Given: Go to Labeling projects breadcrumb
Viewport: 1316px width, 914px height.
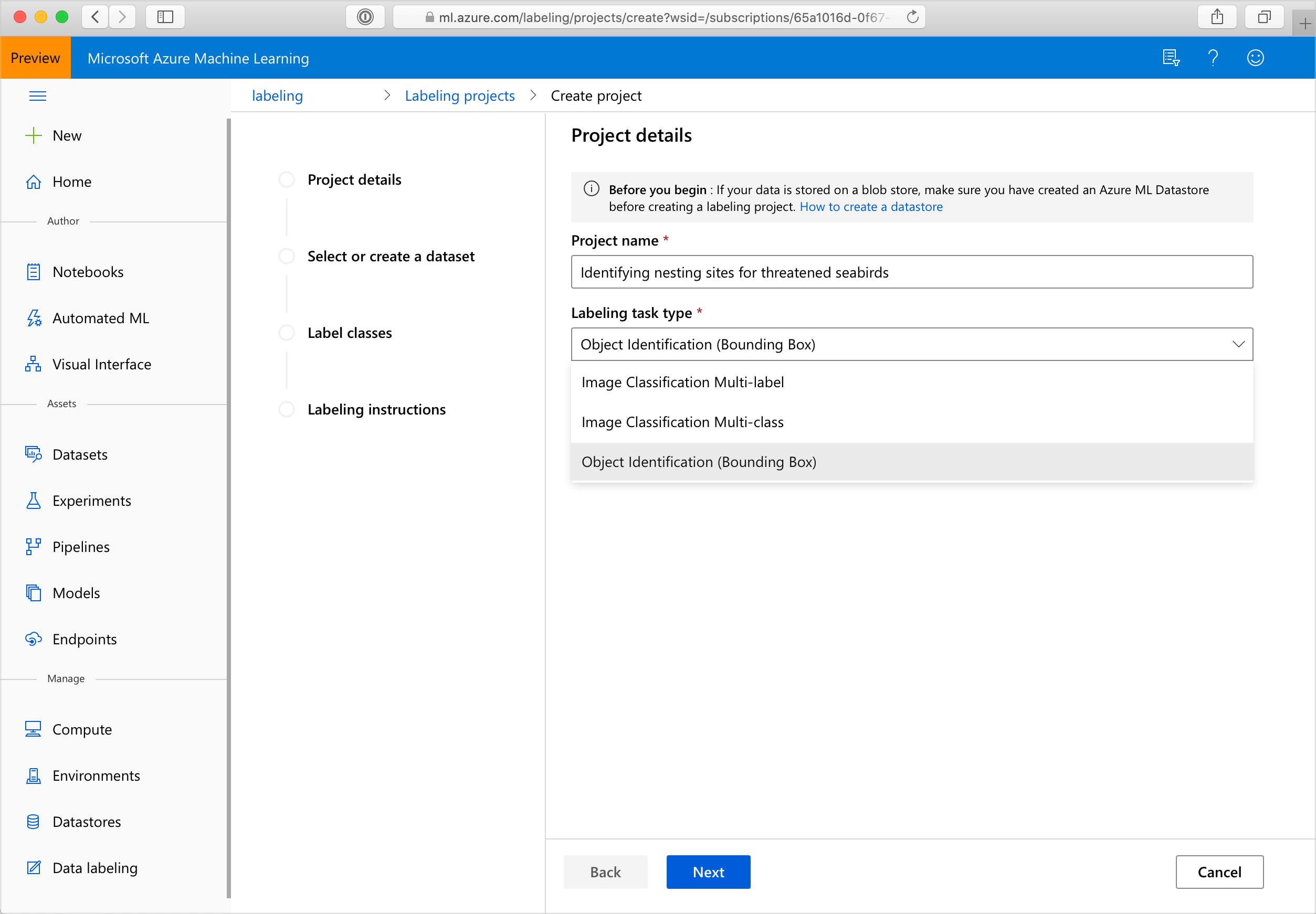Looking at the screenshot, I should [459, 95].
